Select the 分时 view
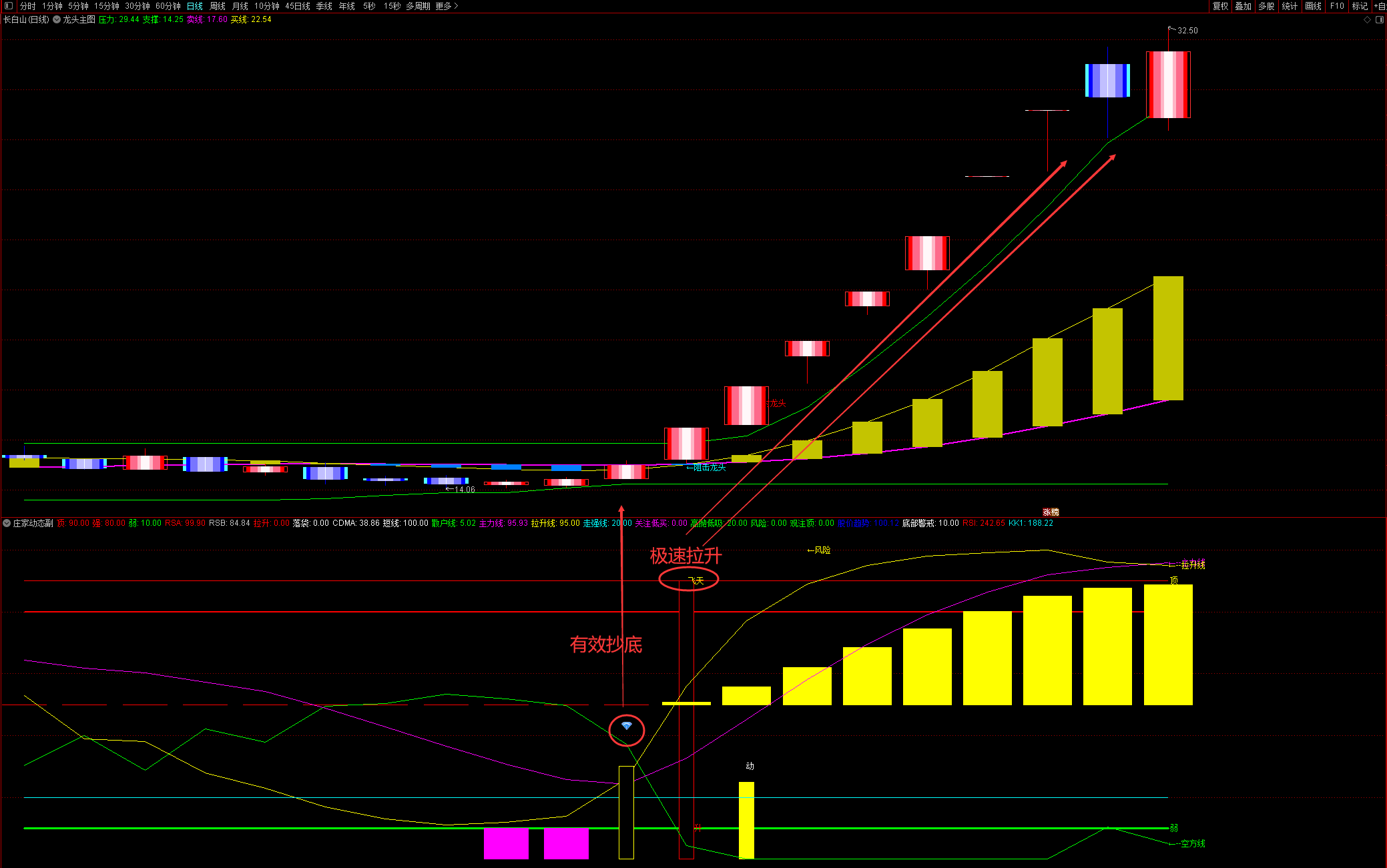Screen dimensions: 1387x868 28,6
